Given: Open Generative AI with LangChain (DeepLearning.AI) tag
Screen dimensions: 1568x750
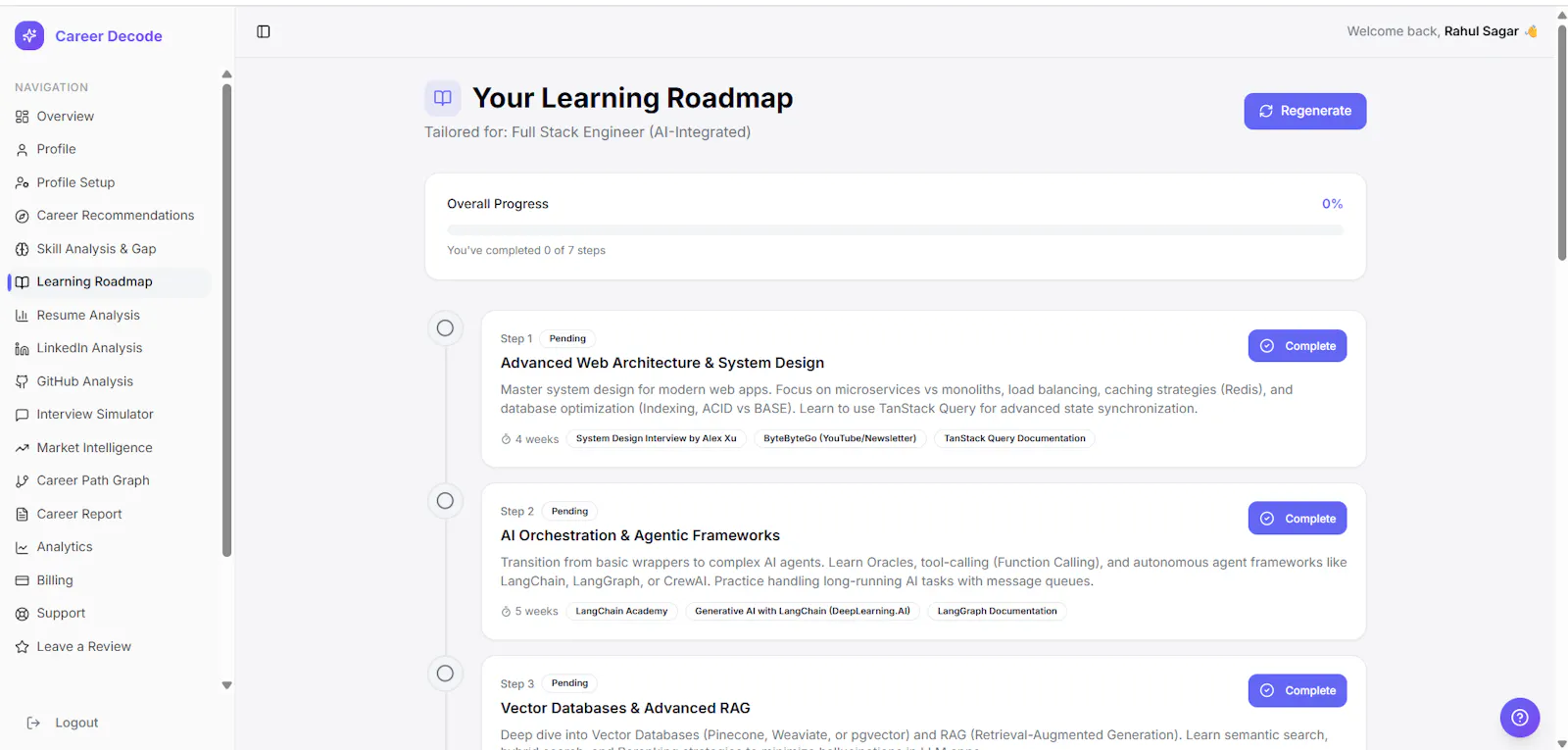Looking at the screenshot, I should pyautogui.click(x=803, y=612).
